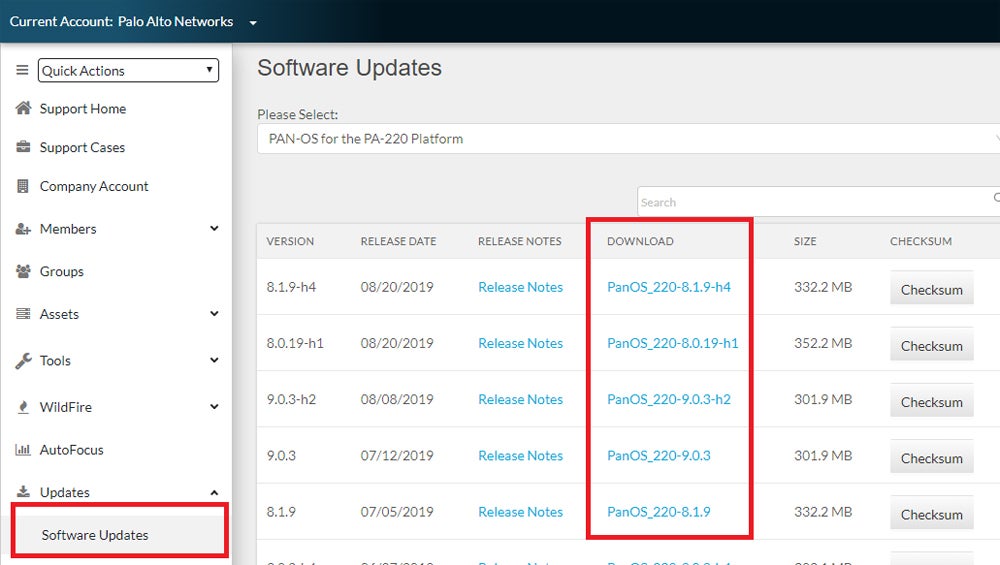Viewport: 1000px width, 565px height.
Task: Select Software Updates in the sidebar
Action: click(x=95, y=535)
